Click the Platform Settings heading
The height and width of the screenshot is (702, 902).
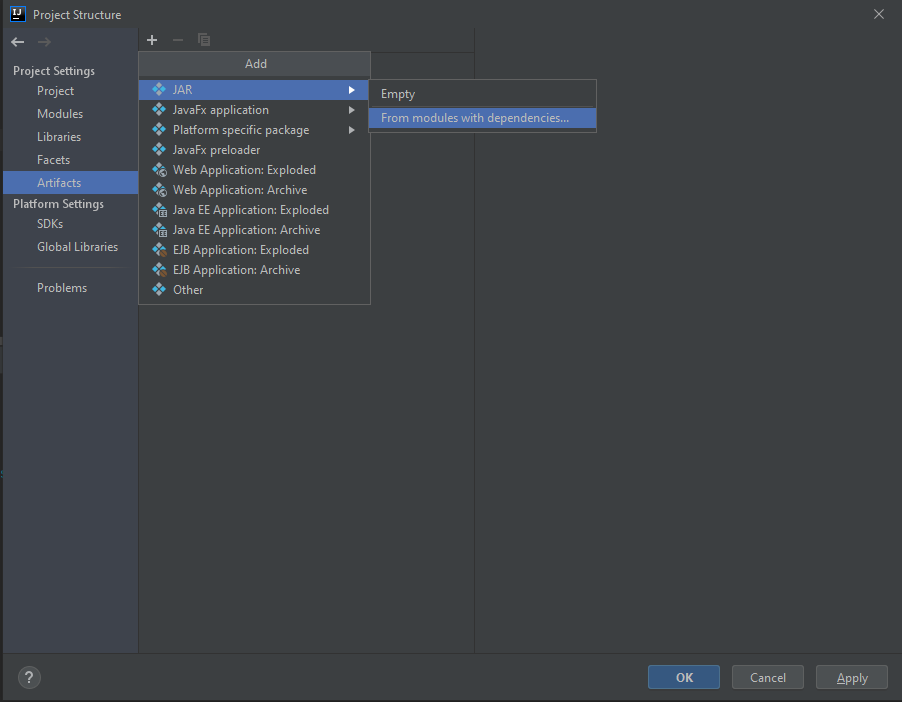[59, 204]
